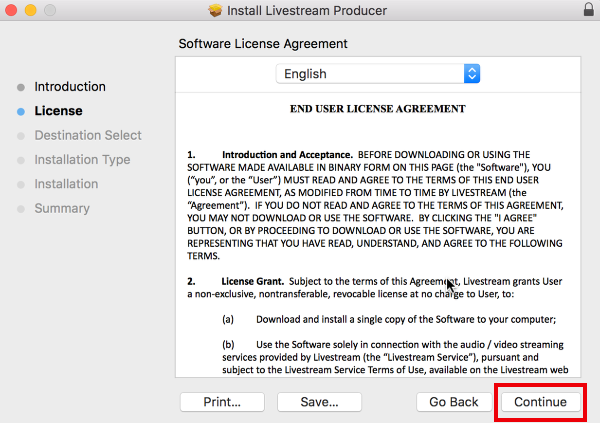
Task: Click the 'Software License Agreement' title
Action: tap(263, 44)
